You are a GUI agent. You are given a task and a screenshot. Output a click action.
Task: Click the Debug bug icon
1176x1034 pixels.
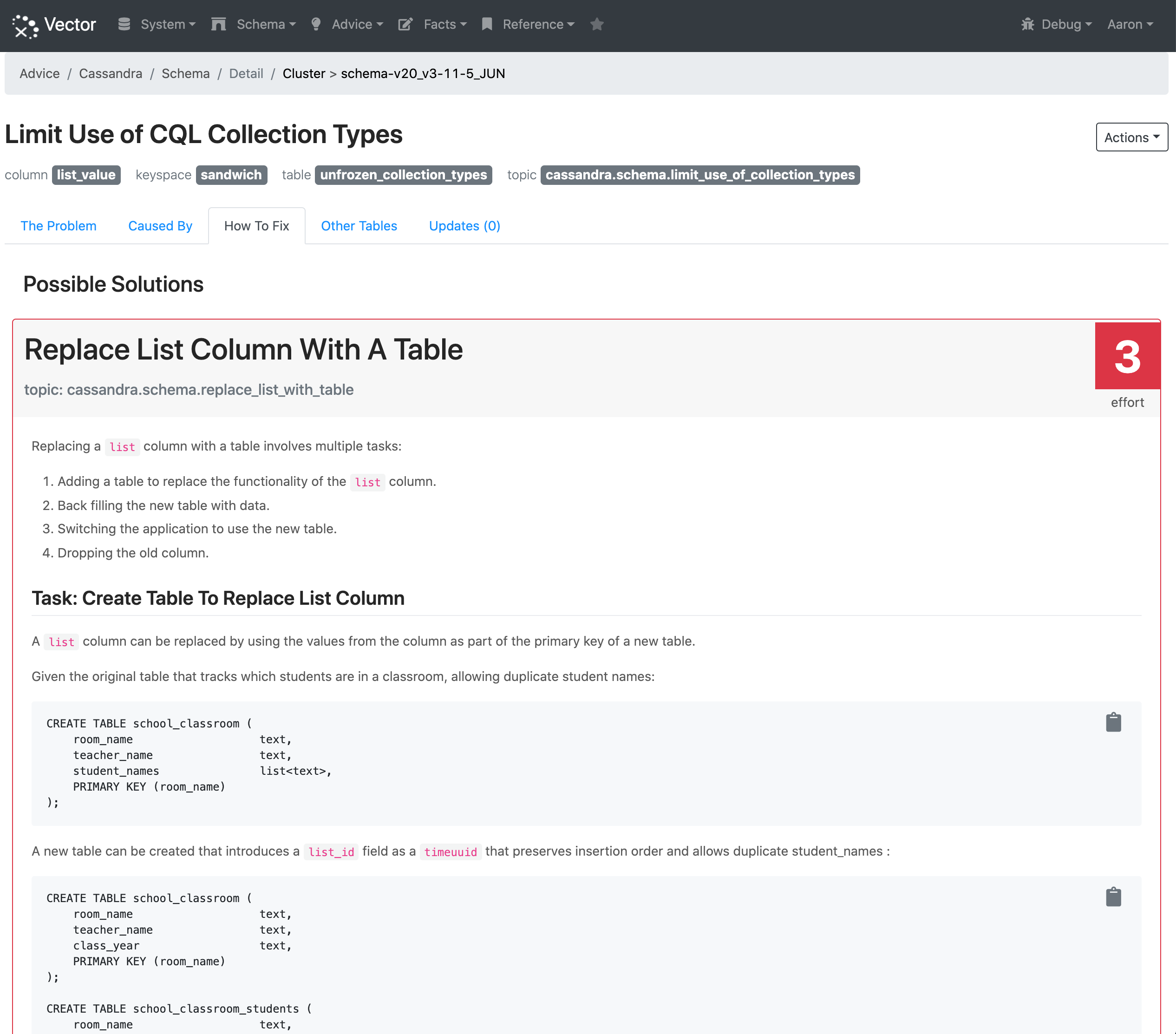point(1027,24)
